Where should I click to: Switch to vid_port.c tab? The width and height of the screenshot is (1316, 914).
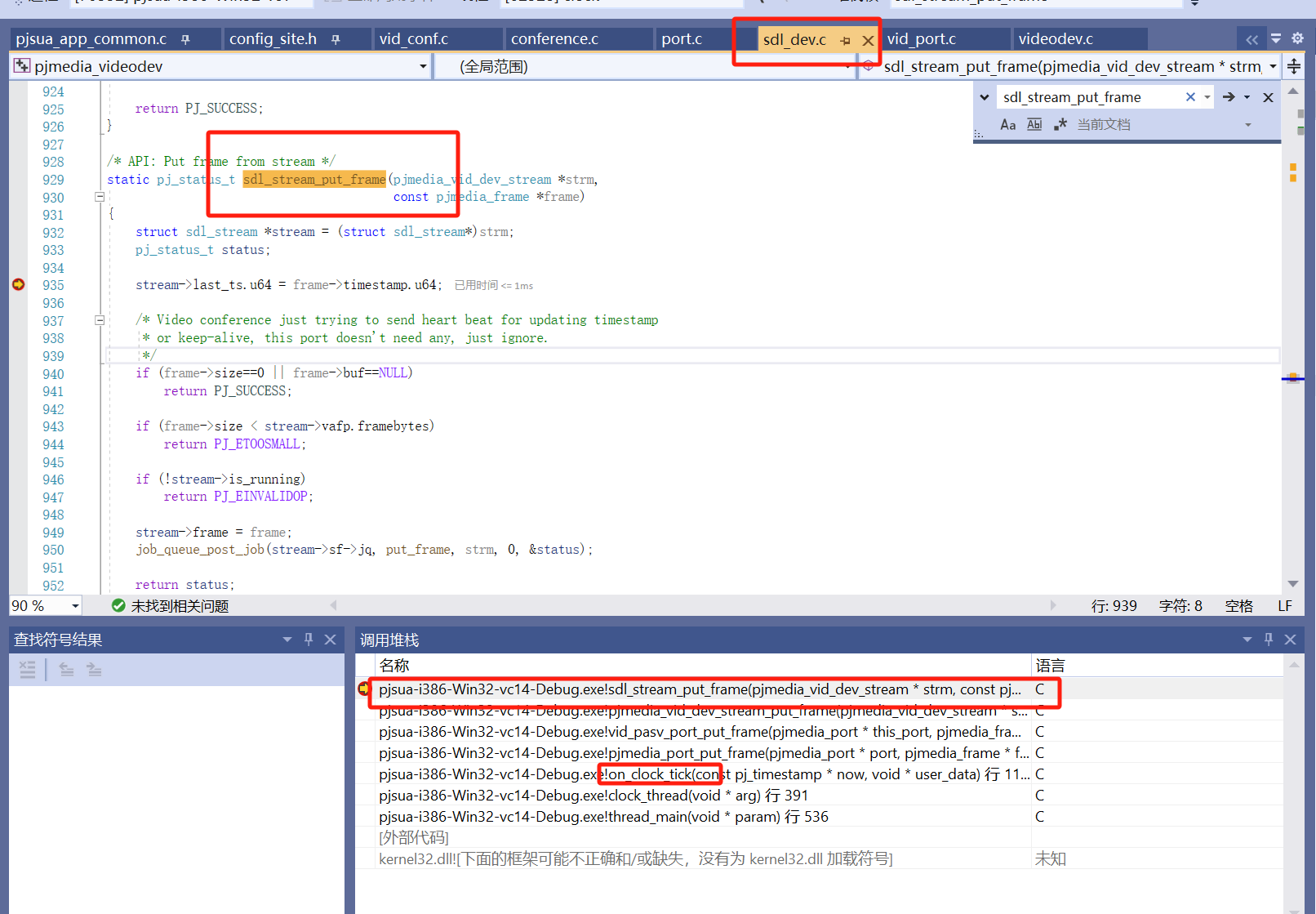pyautogui.click(x=921, y=39)
